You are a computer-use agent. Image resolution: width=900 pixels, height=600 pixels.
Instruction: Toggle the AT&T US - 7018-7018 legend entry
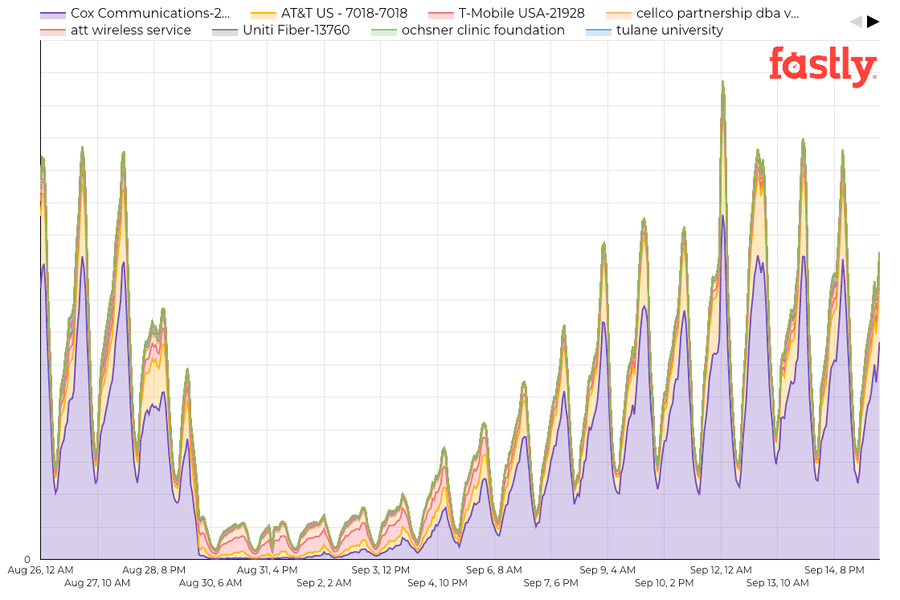click(x=329, y=13)
